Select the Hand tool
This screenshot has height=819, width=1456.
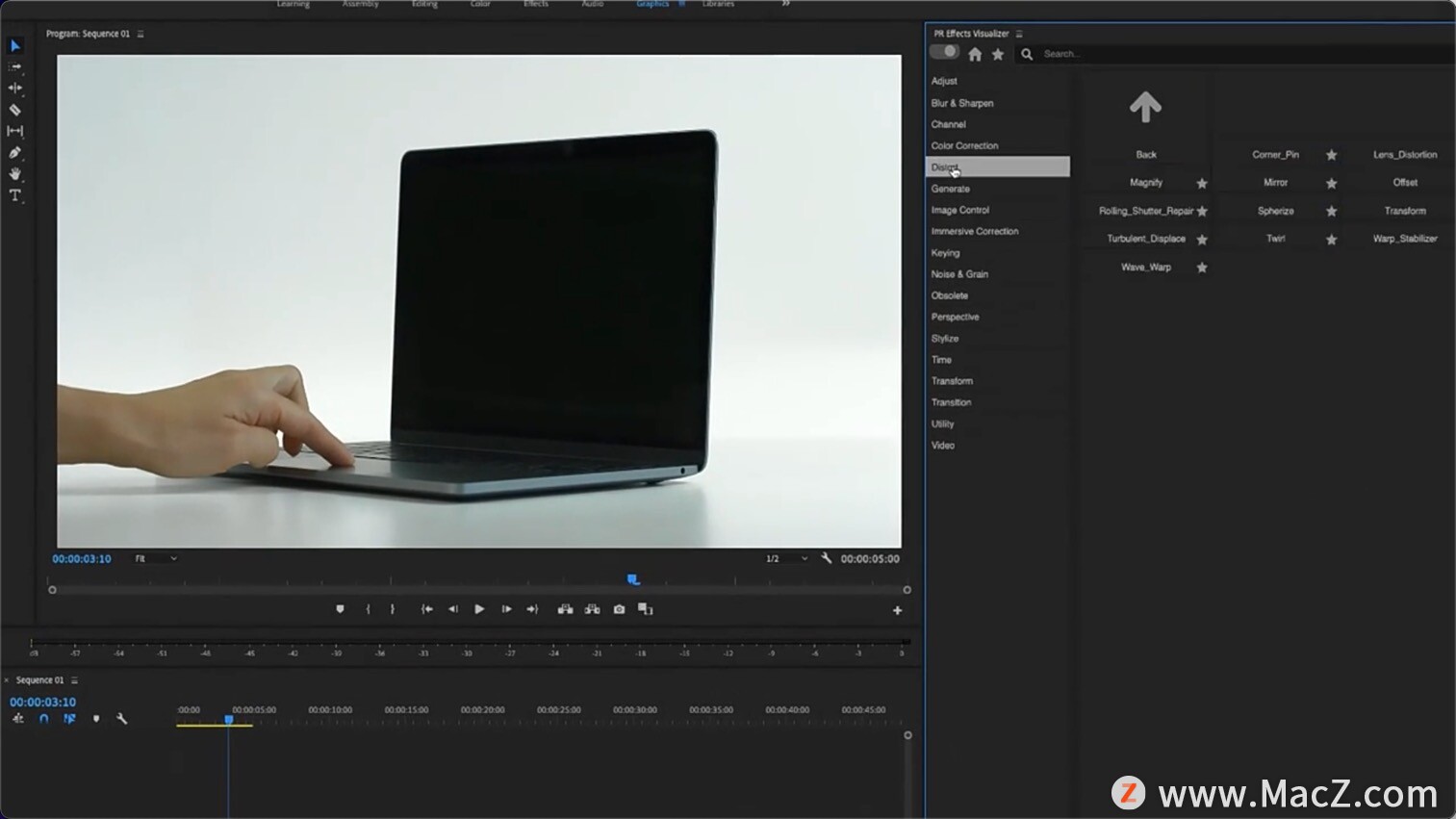pyautogui.click(x=15, y=174)
